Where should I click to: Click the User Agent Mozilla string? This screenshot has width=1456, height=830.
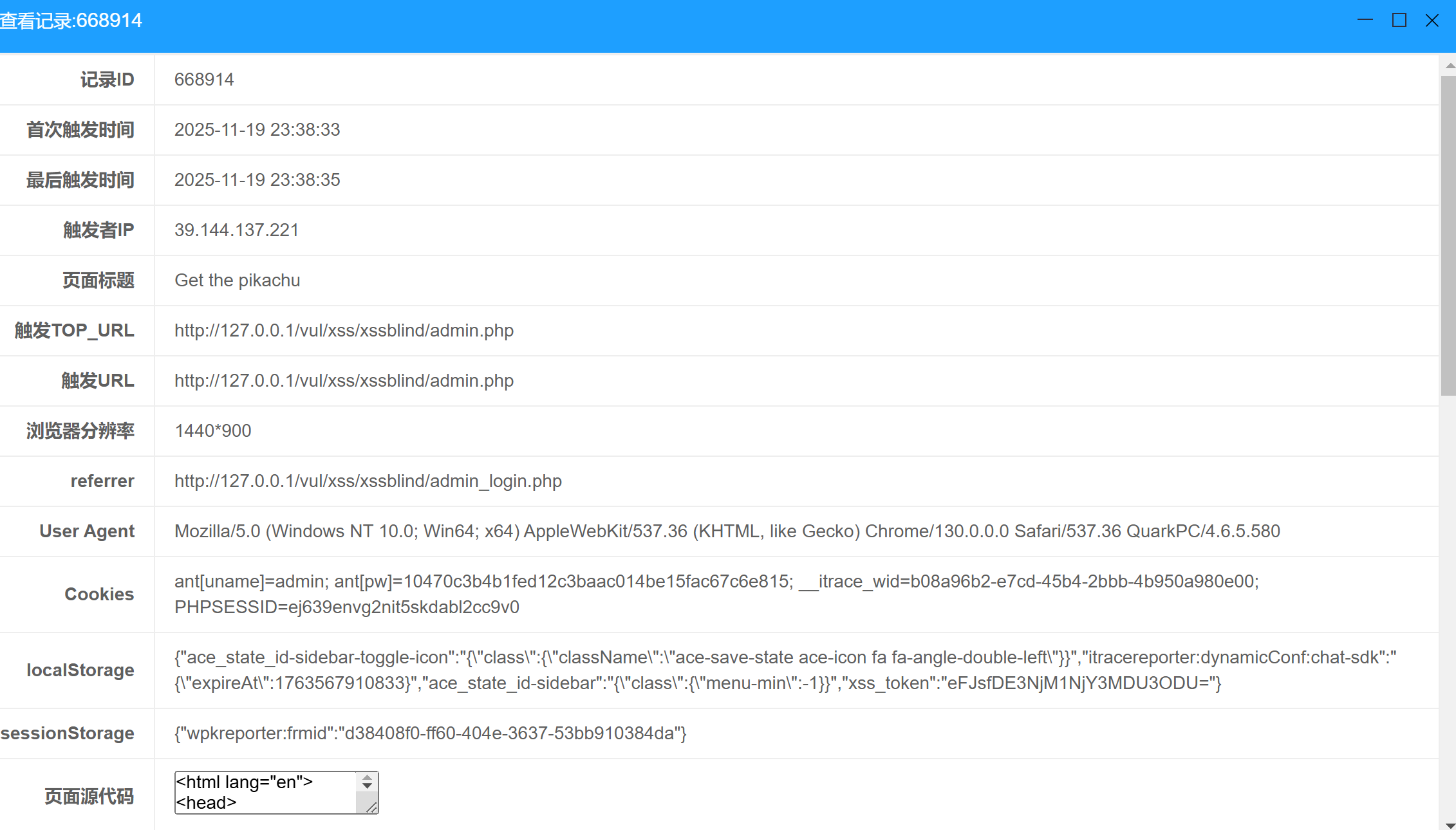pyautogui.click(x=727, y=531)
